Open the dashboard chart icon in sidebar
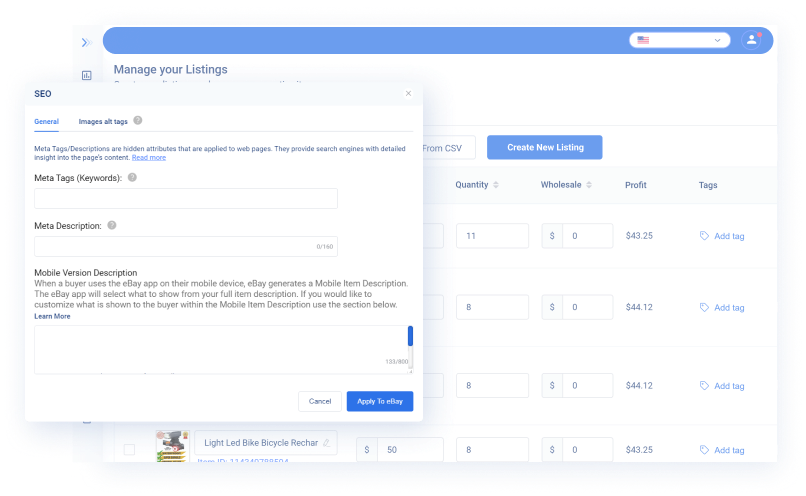This screenshot has width=806, height=496. (x=86, y=76)
